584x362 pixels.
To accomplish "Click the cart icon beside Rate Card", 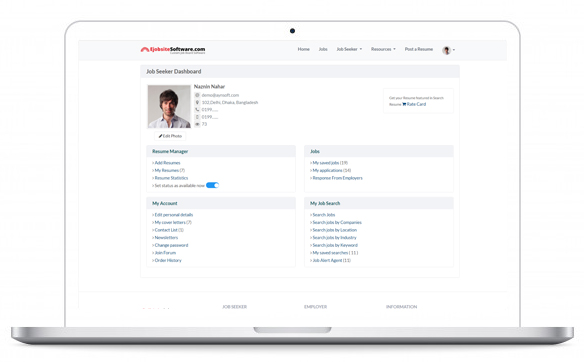I will (x=404, y=104).
